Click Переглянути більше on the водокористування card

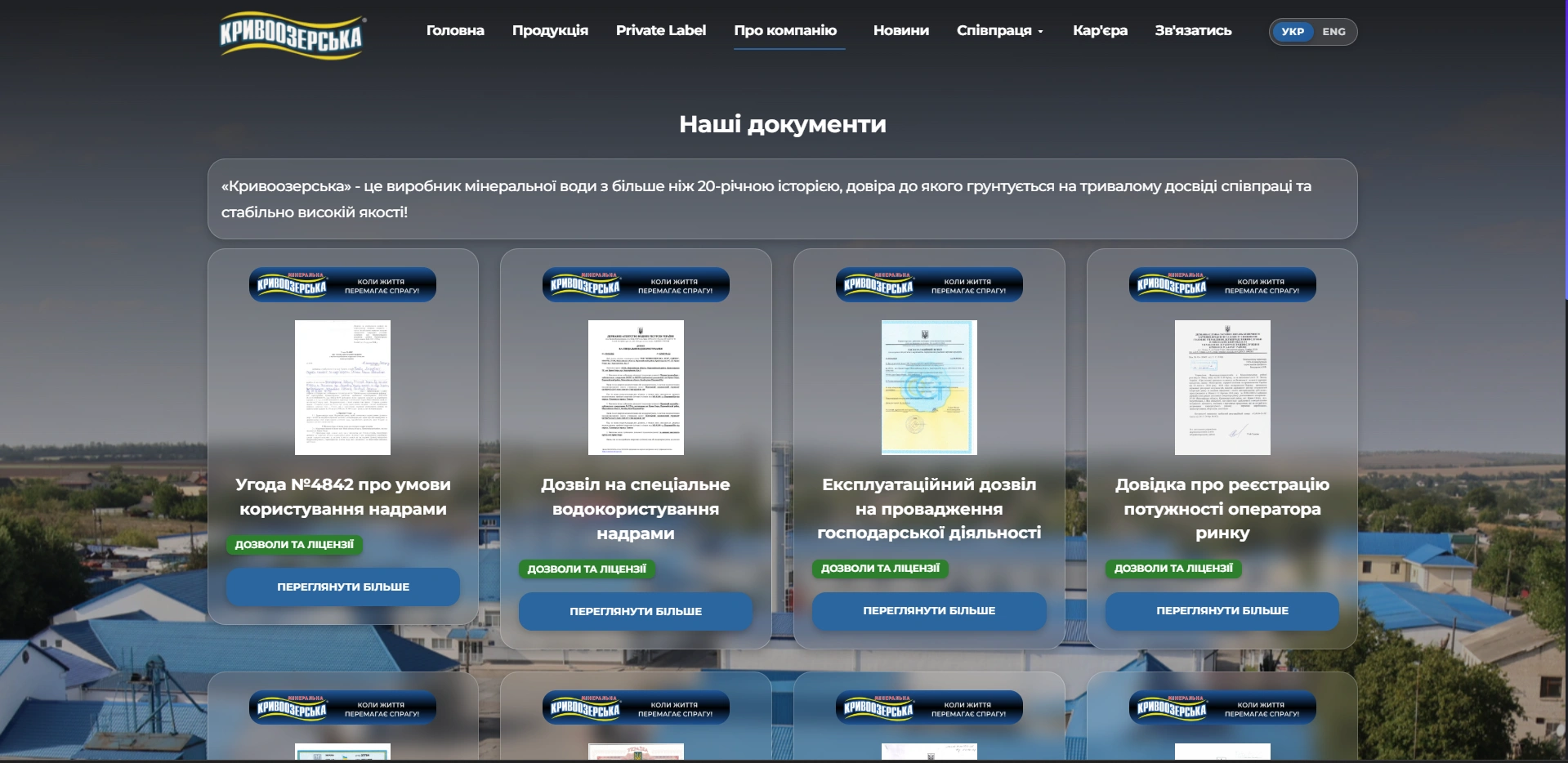tap(636, 611)
